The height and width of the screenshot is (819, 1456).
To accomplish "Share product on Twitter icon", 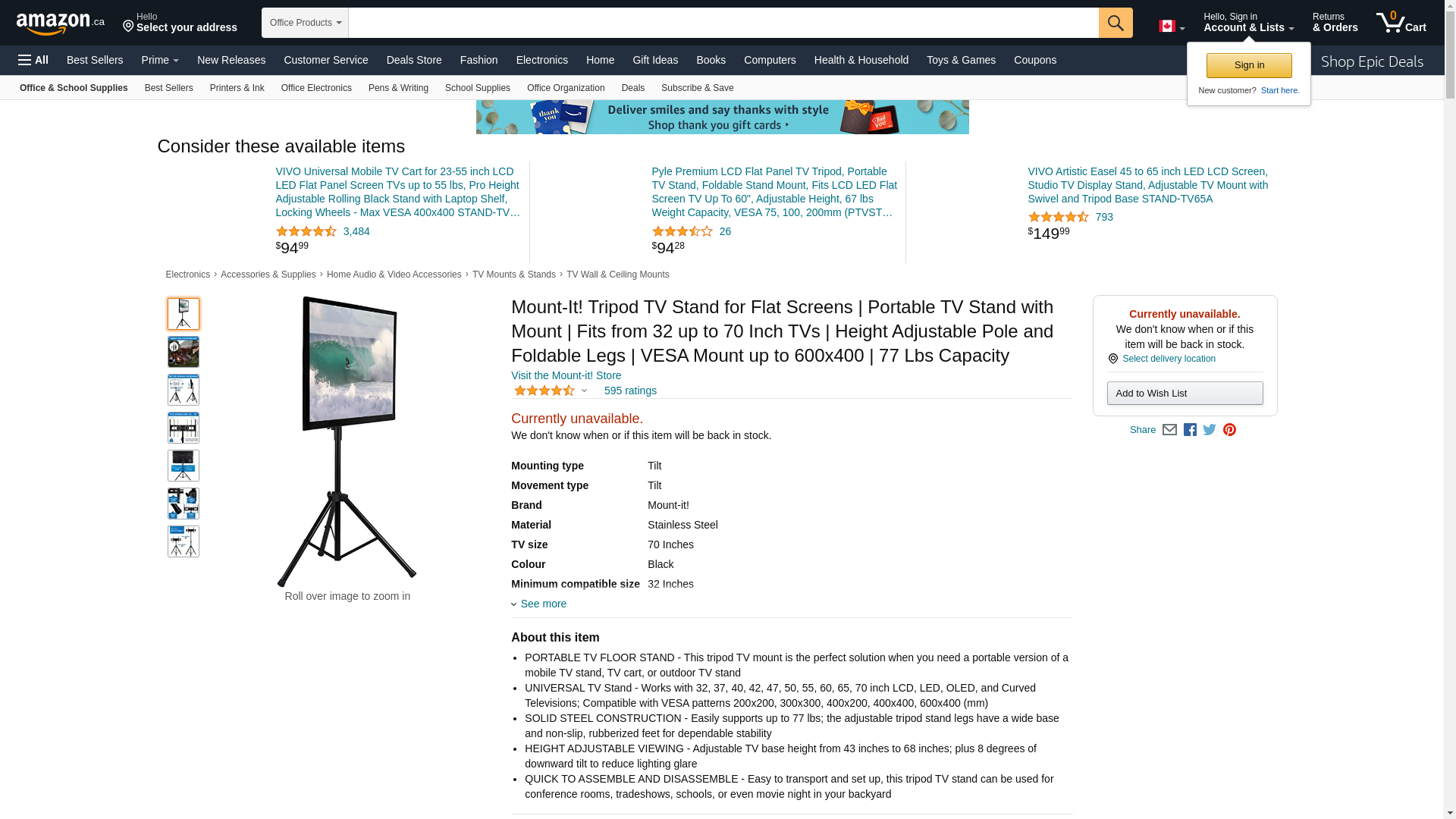I will tap(1210, 430).
